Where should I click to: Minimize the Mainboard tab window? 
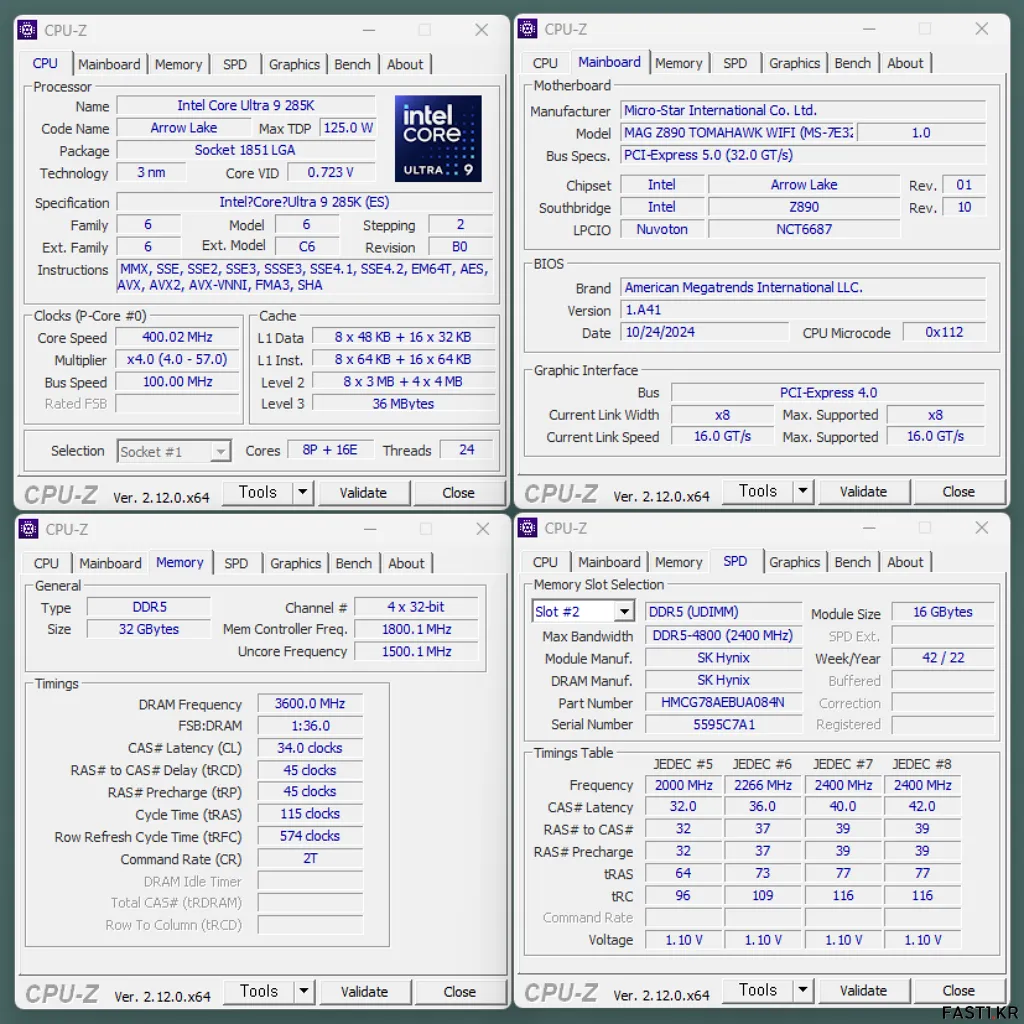tap(869, 29)
